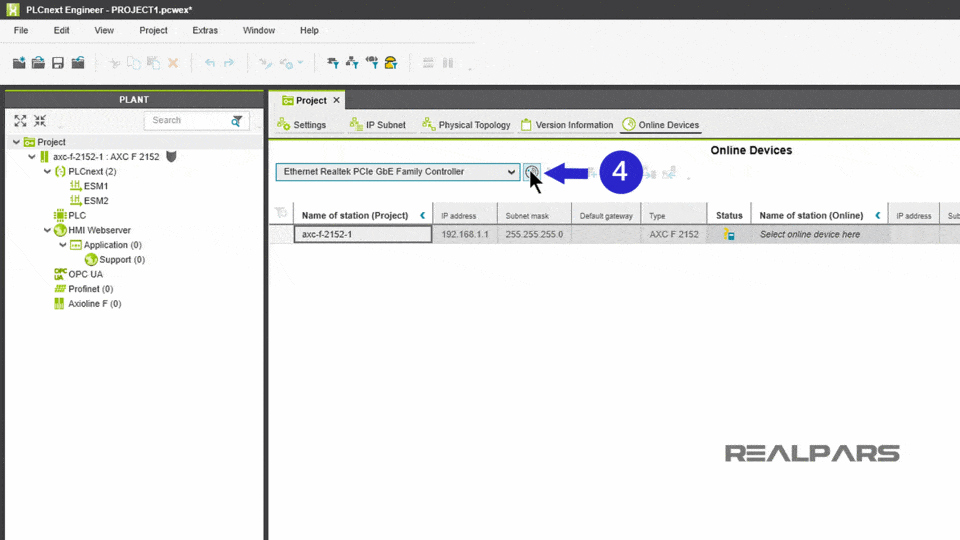Select the OPC UA tree item

[x=78, y=274]
